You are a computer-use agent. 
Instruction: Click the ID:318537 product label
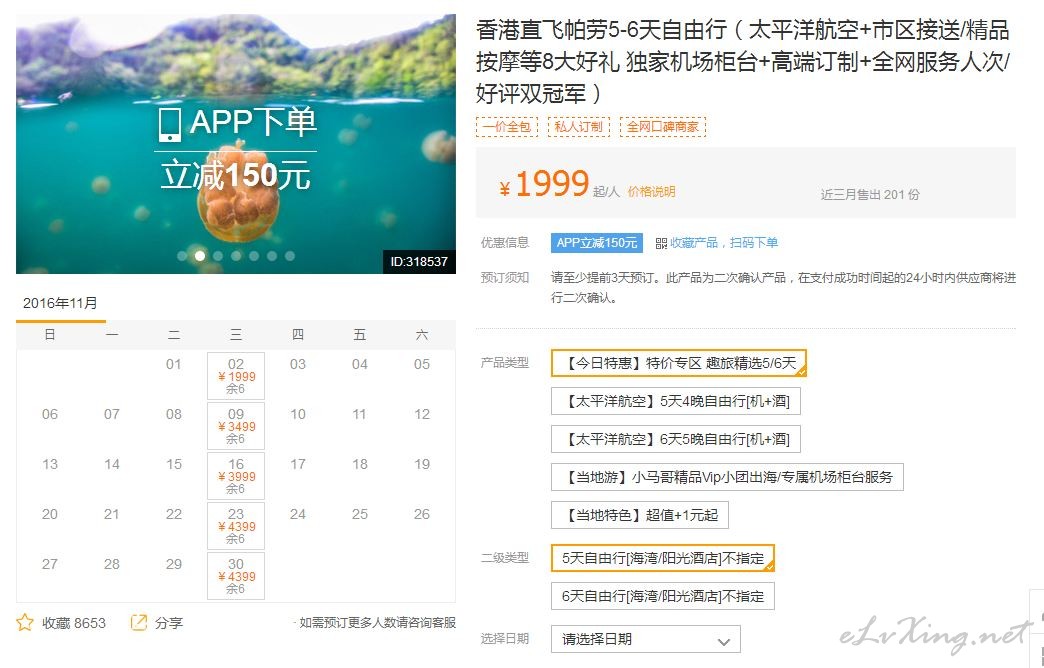click(x=419, y=262)
